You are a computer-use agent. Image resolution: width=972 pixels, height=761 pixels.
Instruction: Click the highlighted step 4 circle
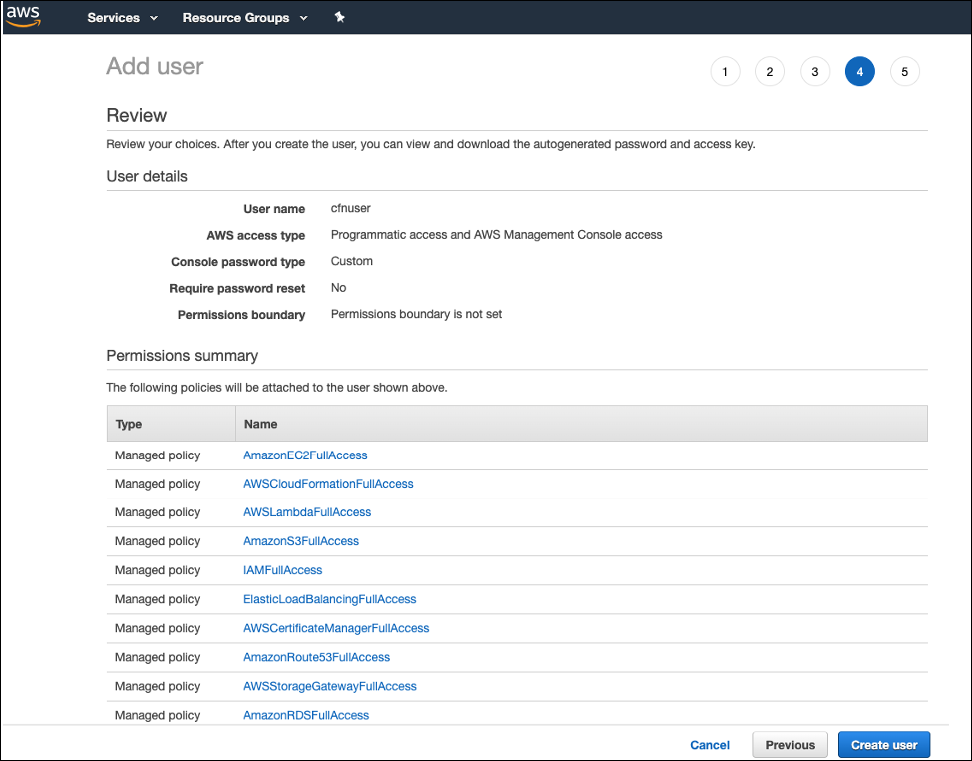point(859,71)
